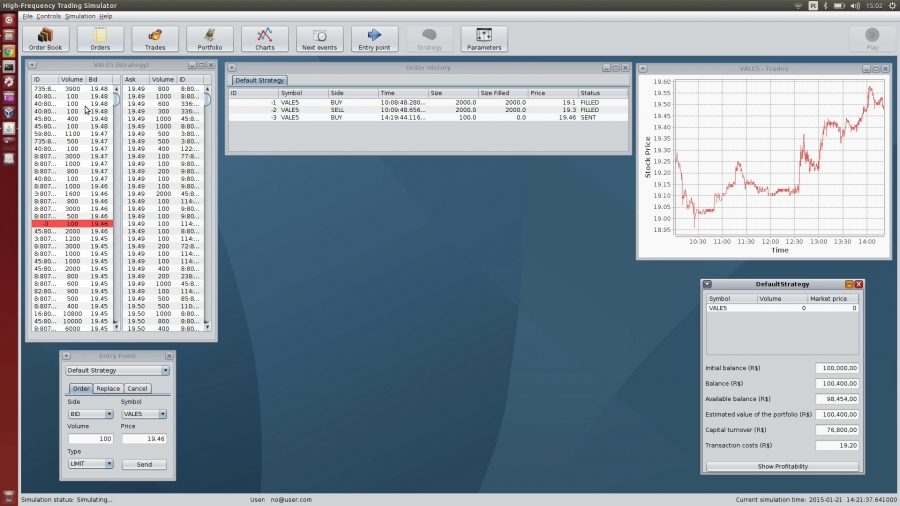Open the Charts toolbar icon
900x506 pixels.
pos(265,39)
